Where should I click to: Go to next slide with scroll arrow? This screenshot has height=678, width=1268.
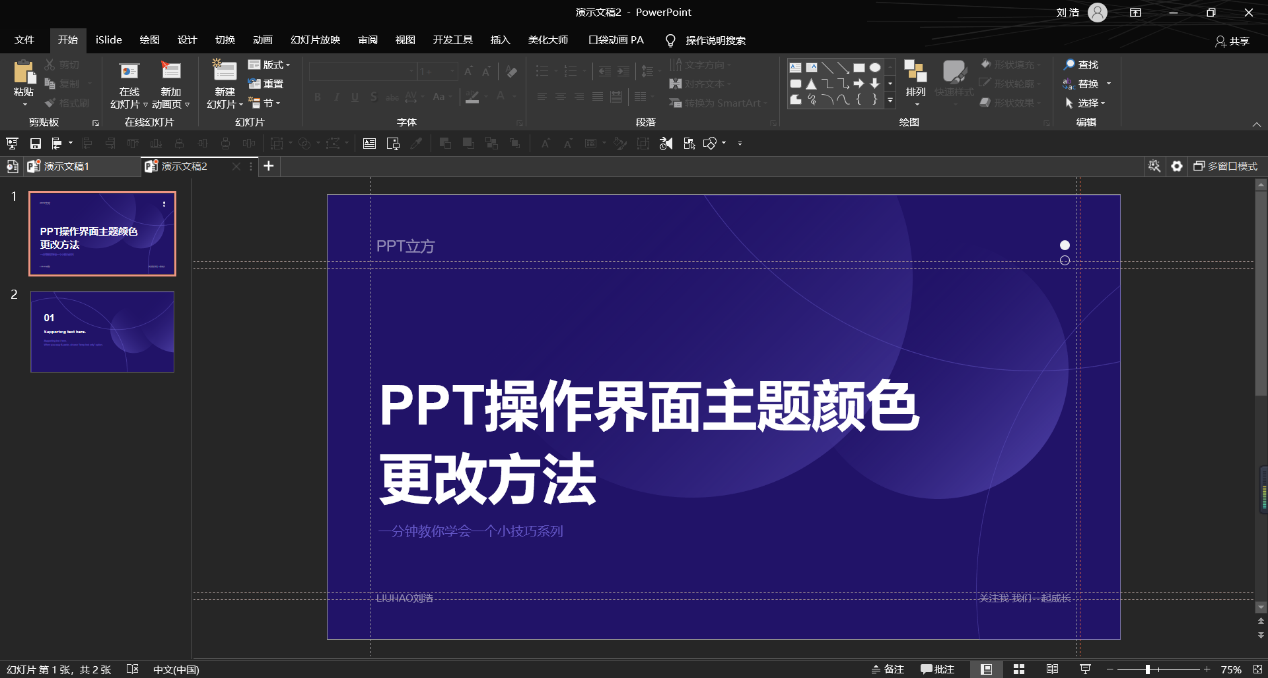tap(1260, 635)
